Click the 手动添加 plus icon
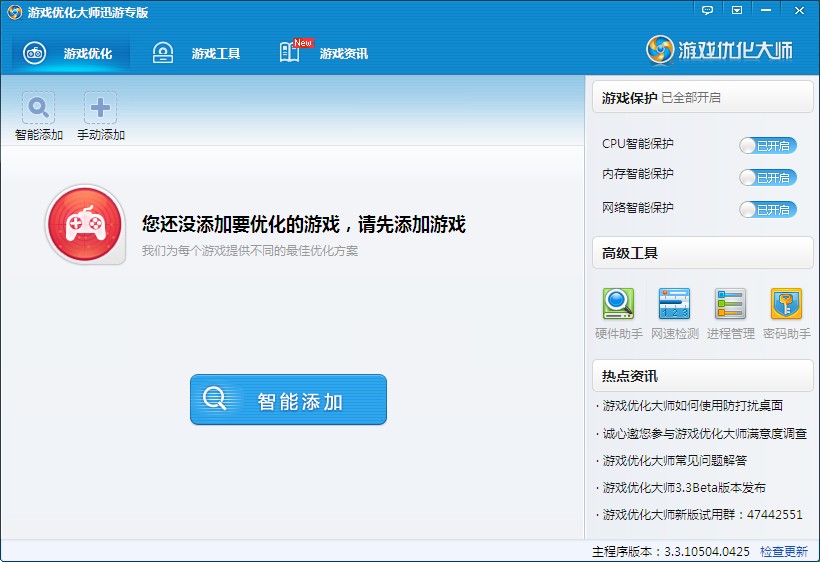 pyautogui.click(x=100, y=108)
